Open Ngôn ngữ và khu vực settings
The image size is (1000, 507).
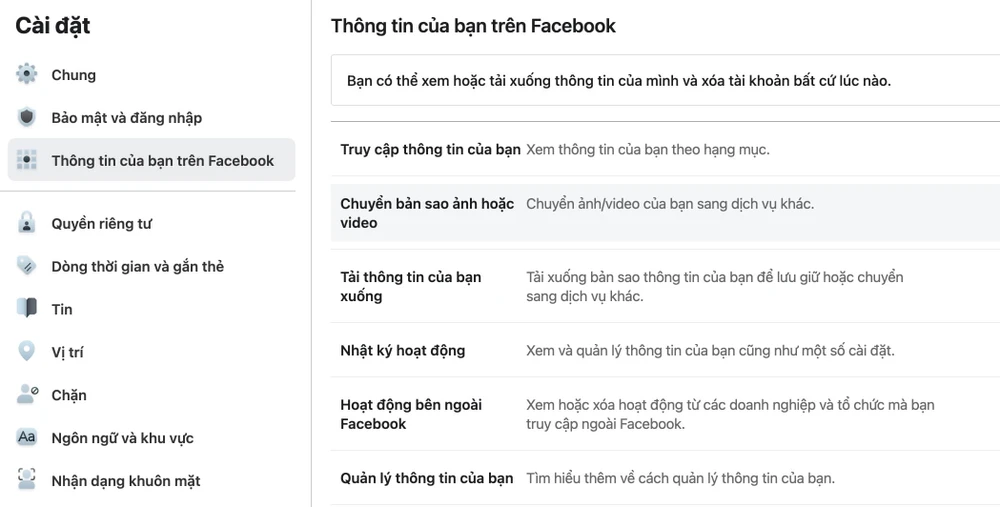123,438
